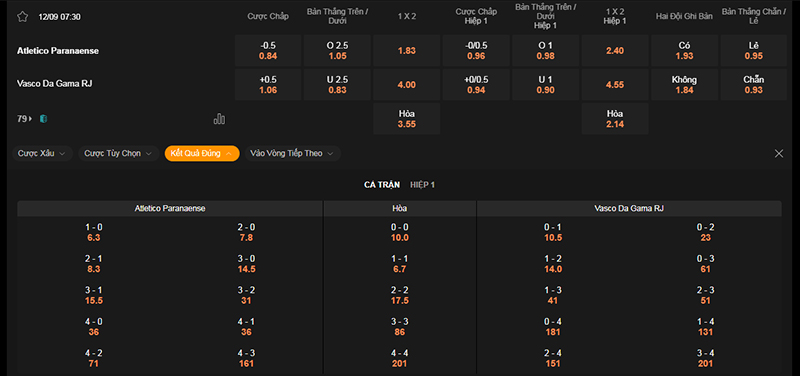Image resolution: width=800 pixels, height=376 pixels.
Task: Select Over 2.5 goals odds 1.05
Action: tap(337, 51)
